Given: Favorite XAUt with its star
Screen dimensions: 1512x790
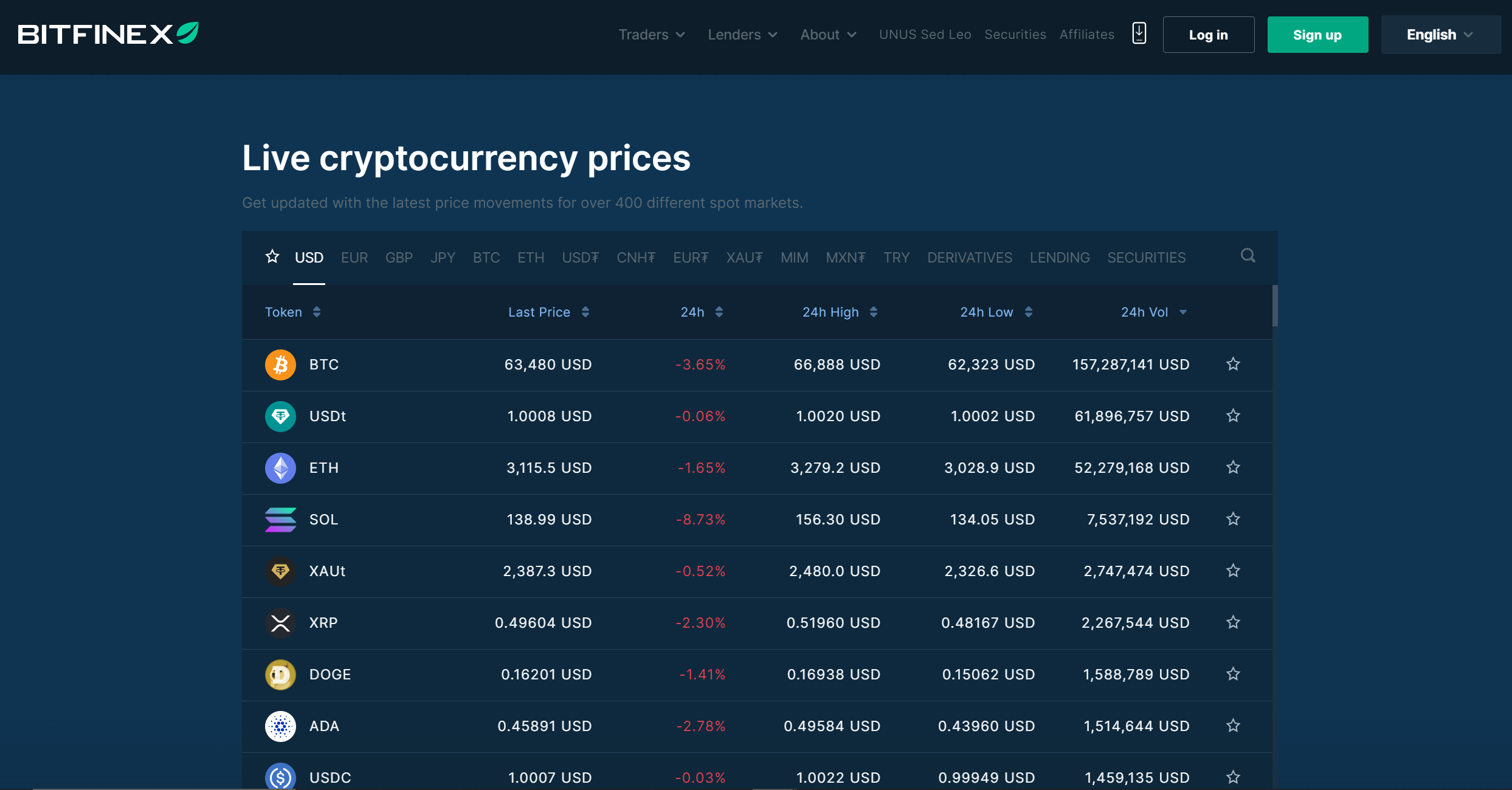Looking at the screenshot, I should [x=1233, y=571].
